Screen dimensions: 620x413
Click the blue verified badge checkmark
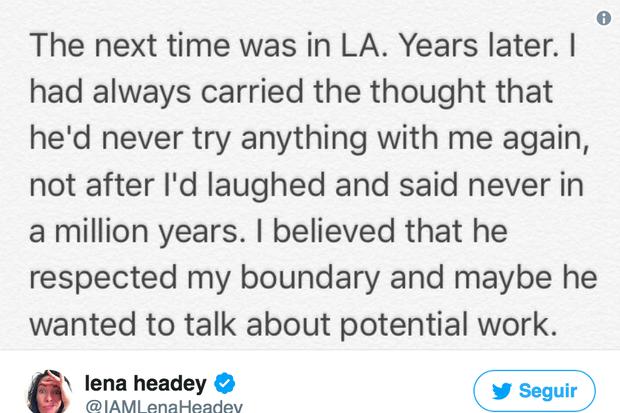pos(225,383)
